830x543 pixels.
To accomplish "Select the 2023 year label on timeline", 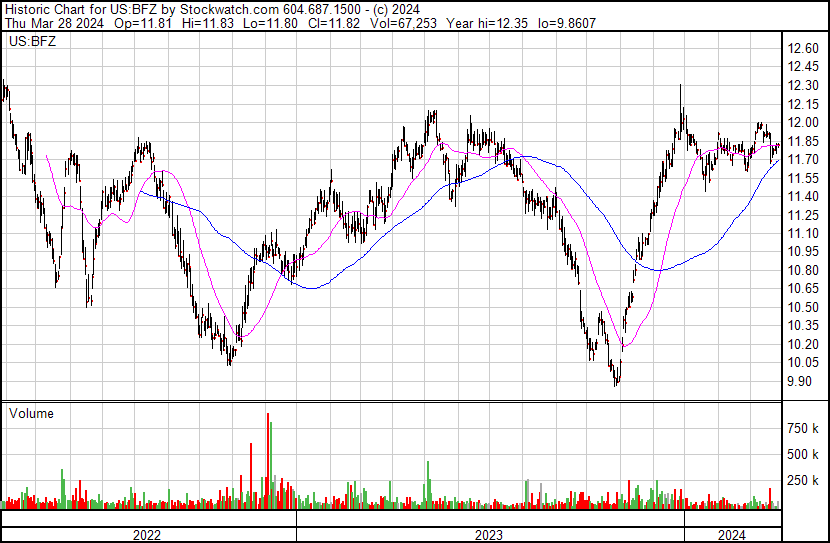I will 489,535.
